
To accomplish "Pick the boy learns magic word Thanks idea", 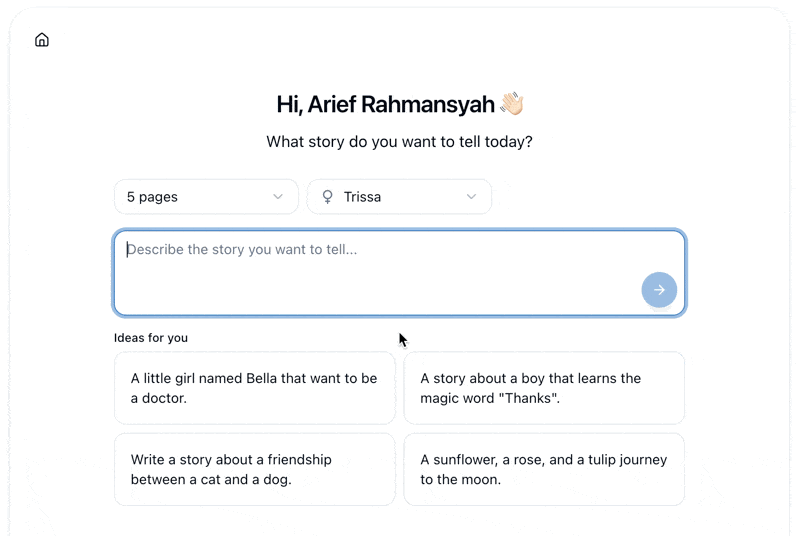I will click(544, 388).
